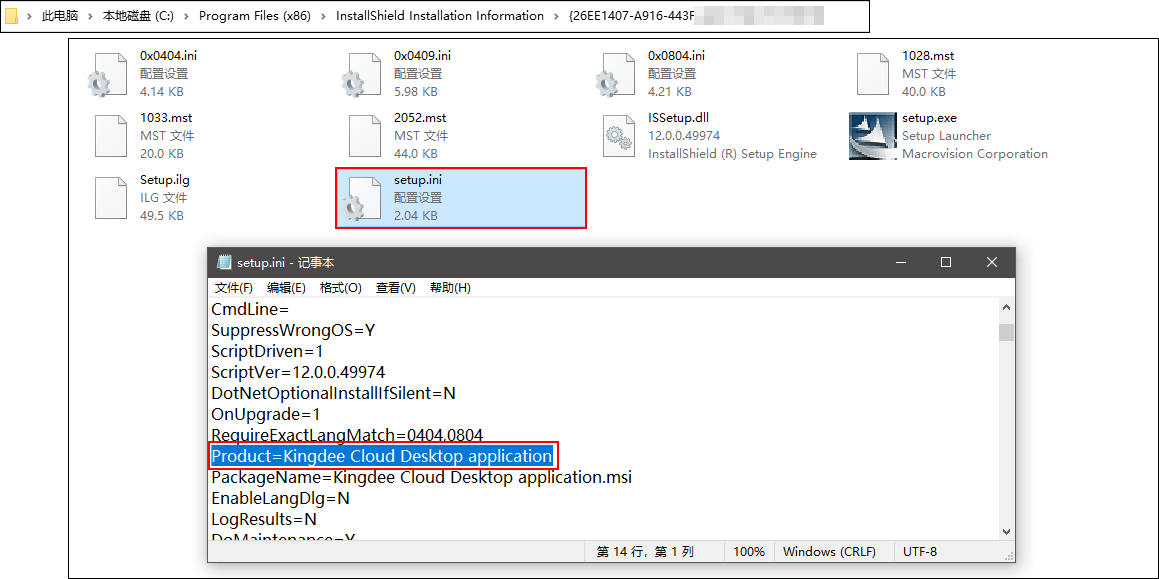The width and height of the screenshot is (1159, 579).
Task: Click Notepad scrollbar down arrow
Action: point(1006,531)
